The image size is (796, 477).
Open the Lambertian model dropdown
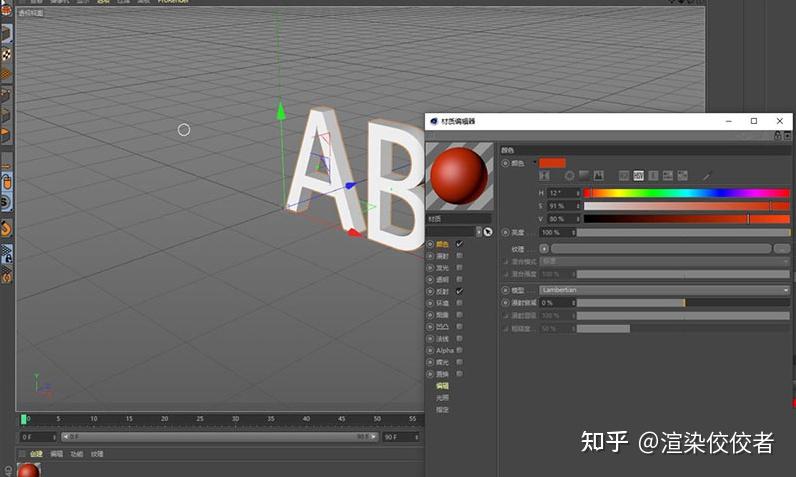point(664,290)
